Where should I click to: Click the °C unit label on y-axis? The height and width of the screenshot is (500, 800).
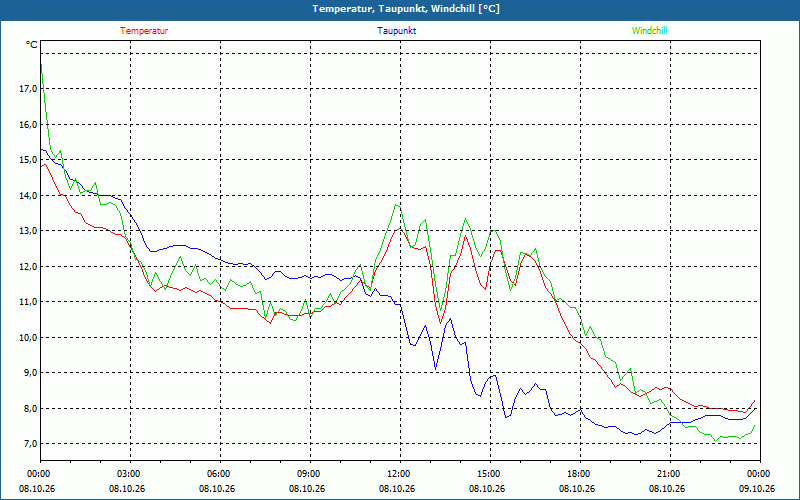(32, 45)
